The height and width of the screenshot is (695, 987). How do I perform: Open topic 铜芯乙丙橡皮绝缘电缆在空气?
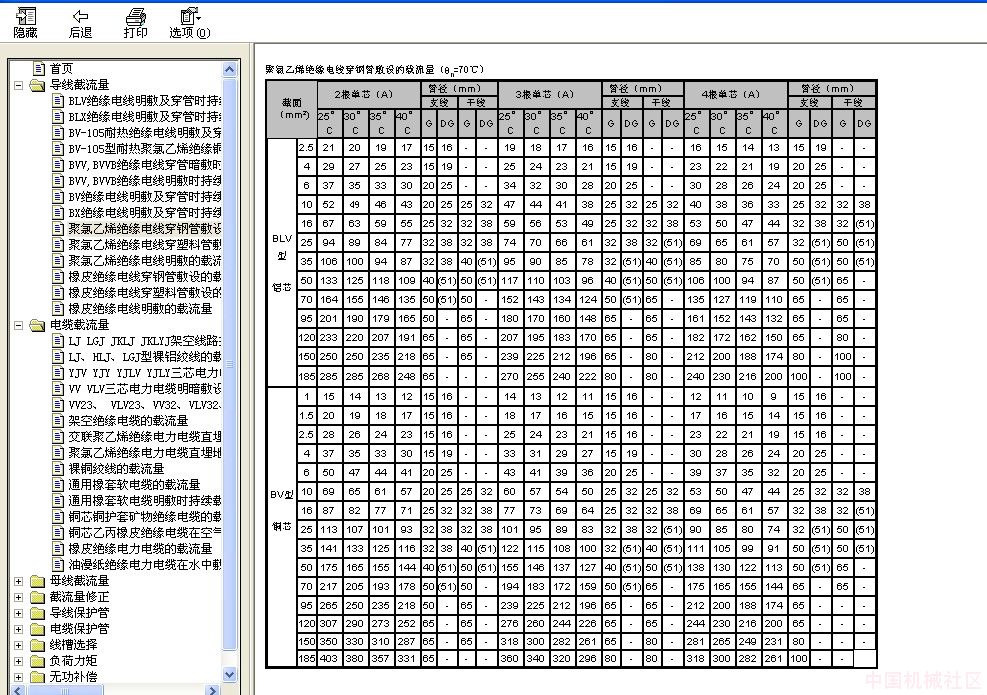[145, 533]
